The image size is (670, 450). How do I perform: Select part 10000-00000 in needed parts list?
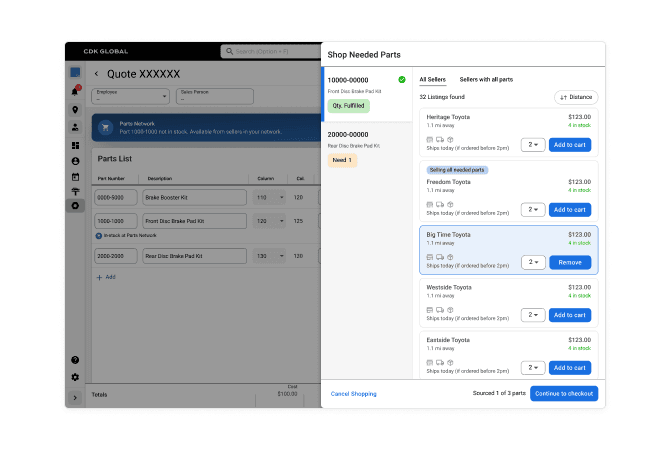pos(367,94)
